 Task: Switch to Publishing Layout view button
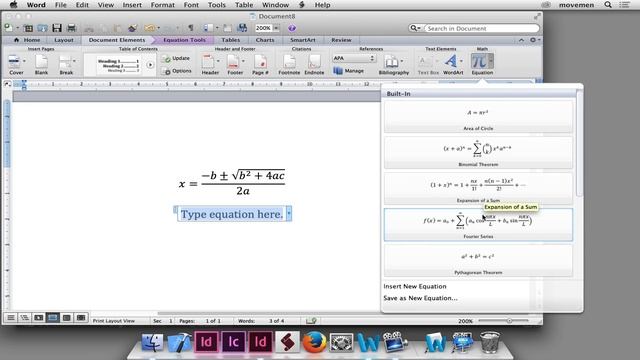(x=39, y=318)
